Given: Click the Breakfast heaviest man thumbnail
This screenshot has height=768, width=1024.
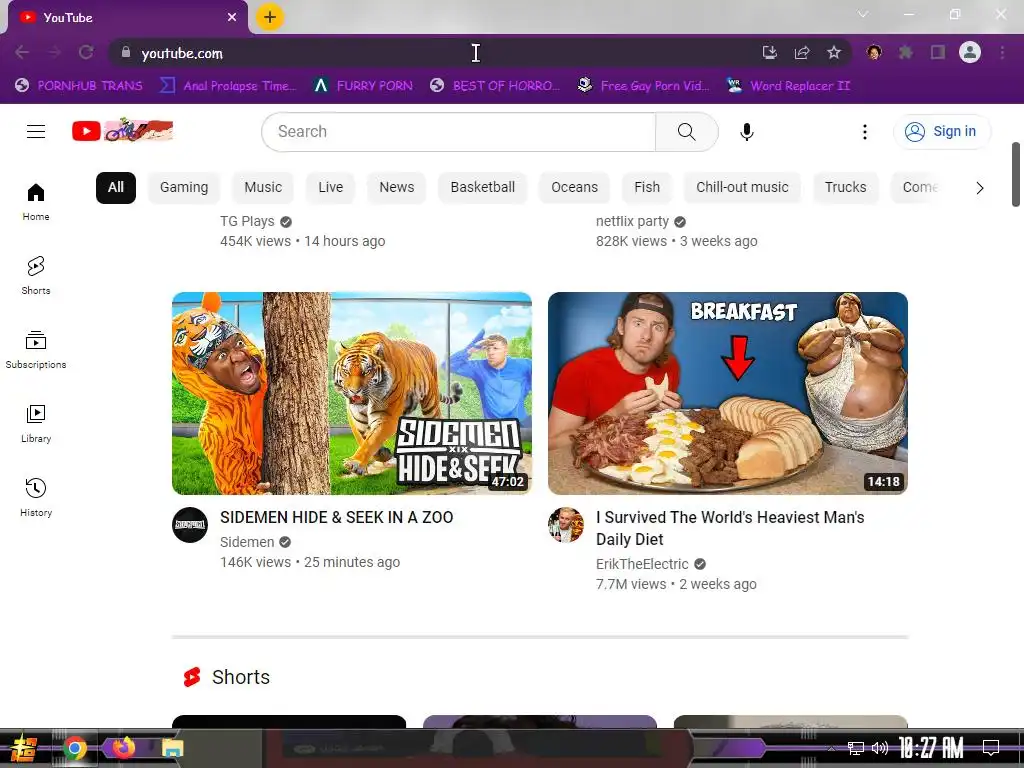Looking at the screenshot, I should pyautogui.click(x=728, y=393).
